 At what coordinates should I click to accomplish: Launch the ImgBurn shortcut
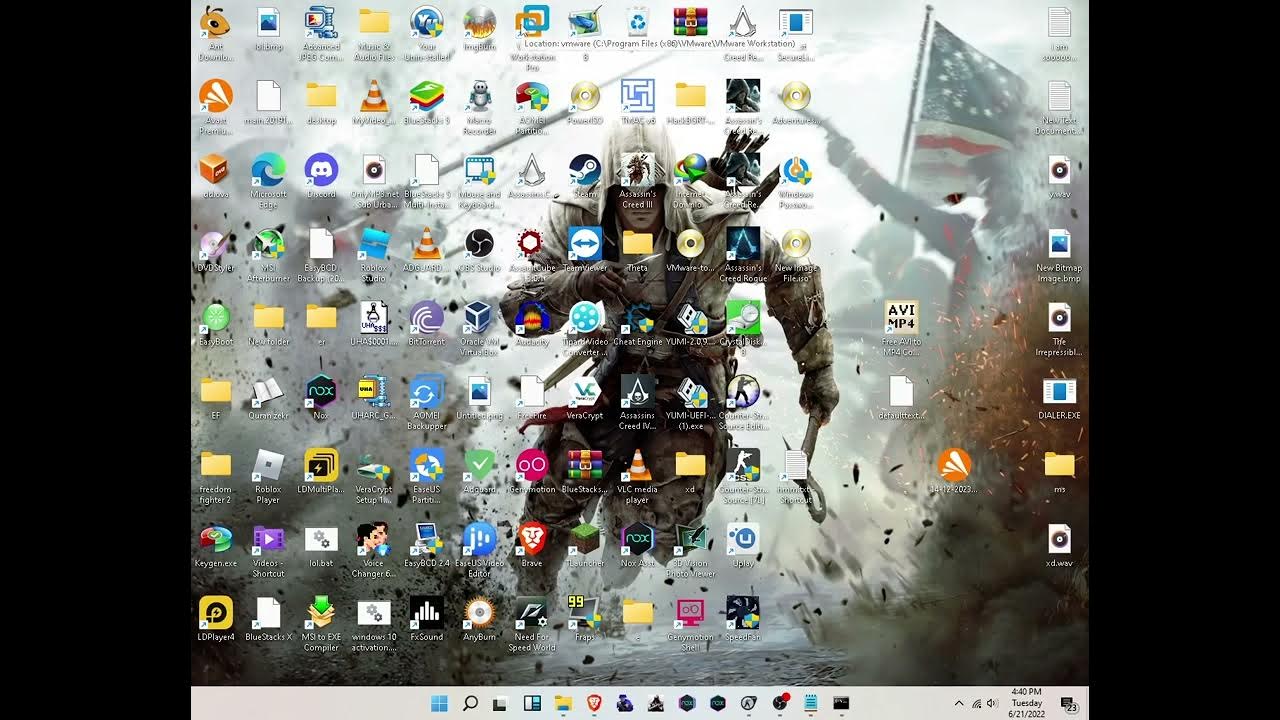pos(480,27)
